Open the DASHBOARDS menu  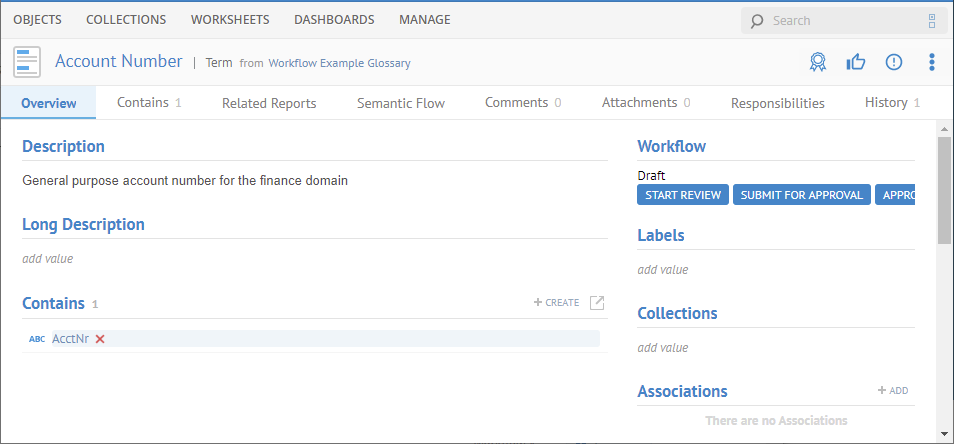334,19
